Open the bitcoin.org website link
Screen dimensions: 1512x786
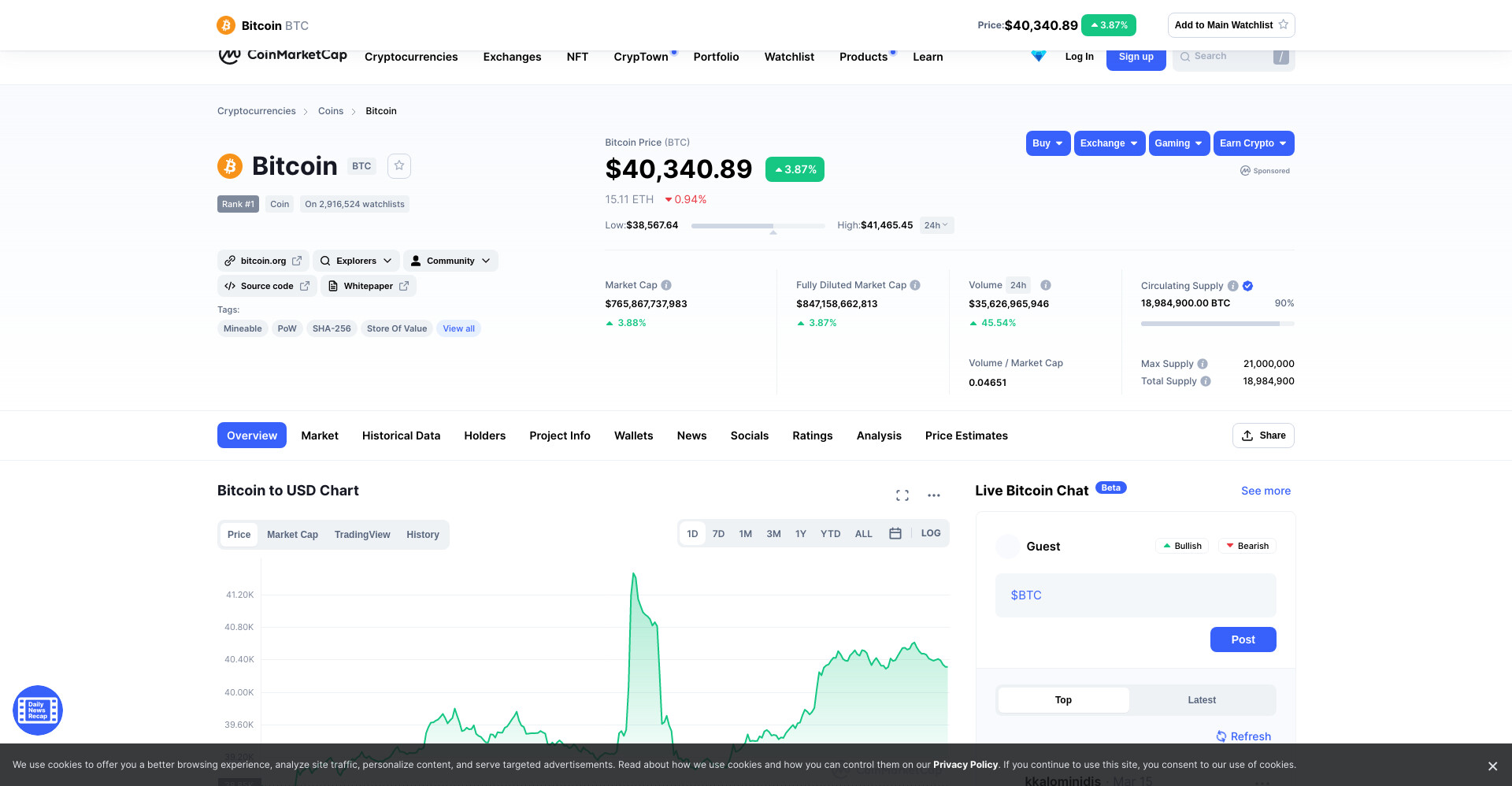click(263, 261)
